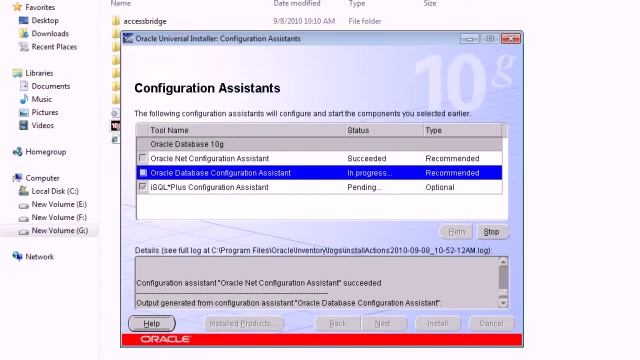Click the 'Optional' type cell
The height and width of the screenshot is (360, 640).
(x=440, y=187)
